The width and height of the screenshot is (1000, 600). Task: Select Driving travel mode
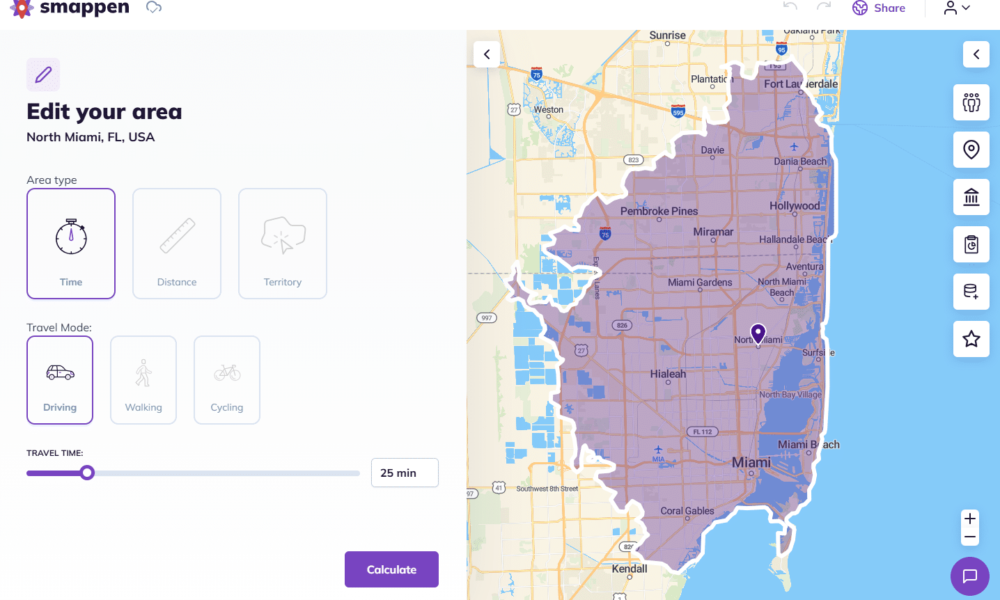point(60,380)
